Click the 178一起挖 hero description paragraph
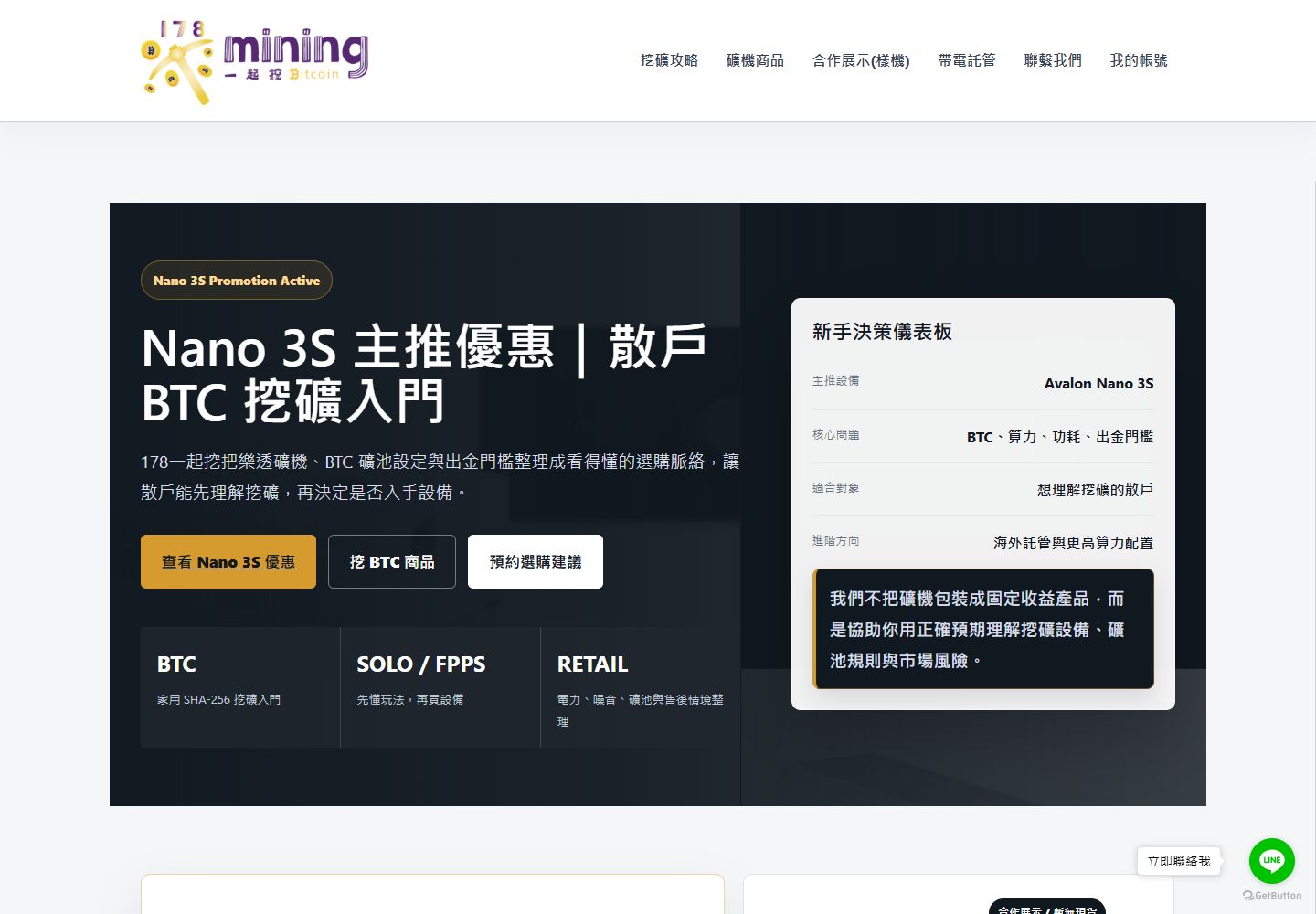The image size is (1316, 914). click(x=440, y=477)
